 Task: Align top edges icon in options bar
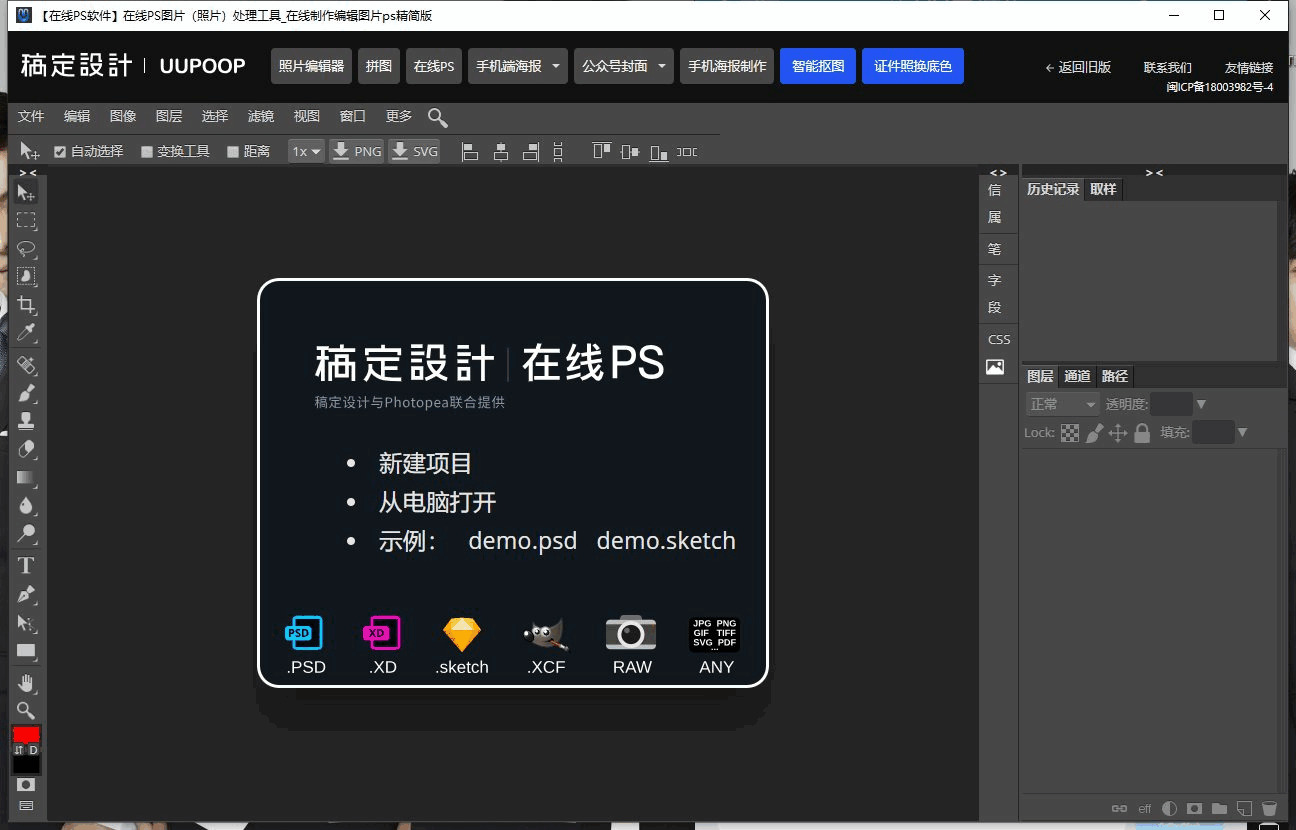point(601,152)
